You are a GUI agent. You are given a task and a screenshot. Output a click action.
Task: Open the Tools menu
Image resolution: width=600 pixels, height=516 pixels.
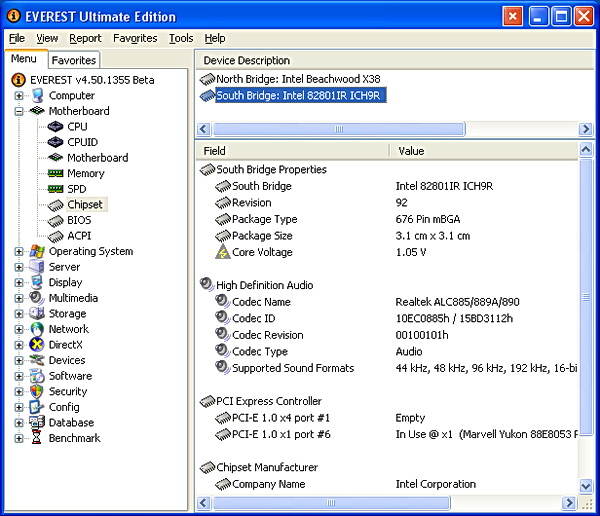point(181,38)
